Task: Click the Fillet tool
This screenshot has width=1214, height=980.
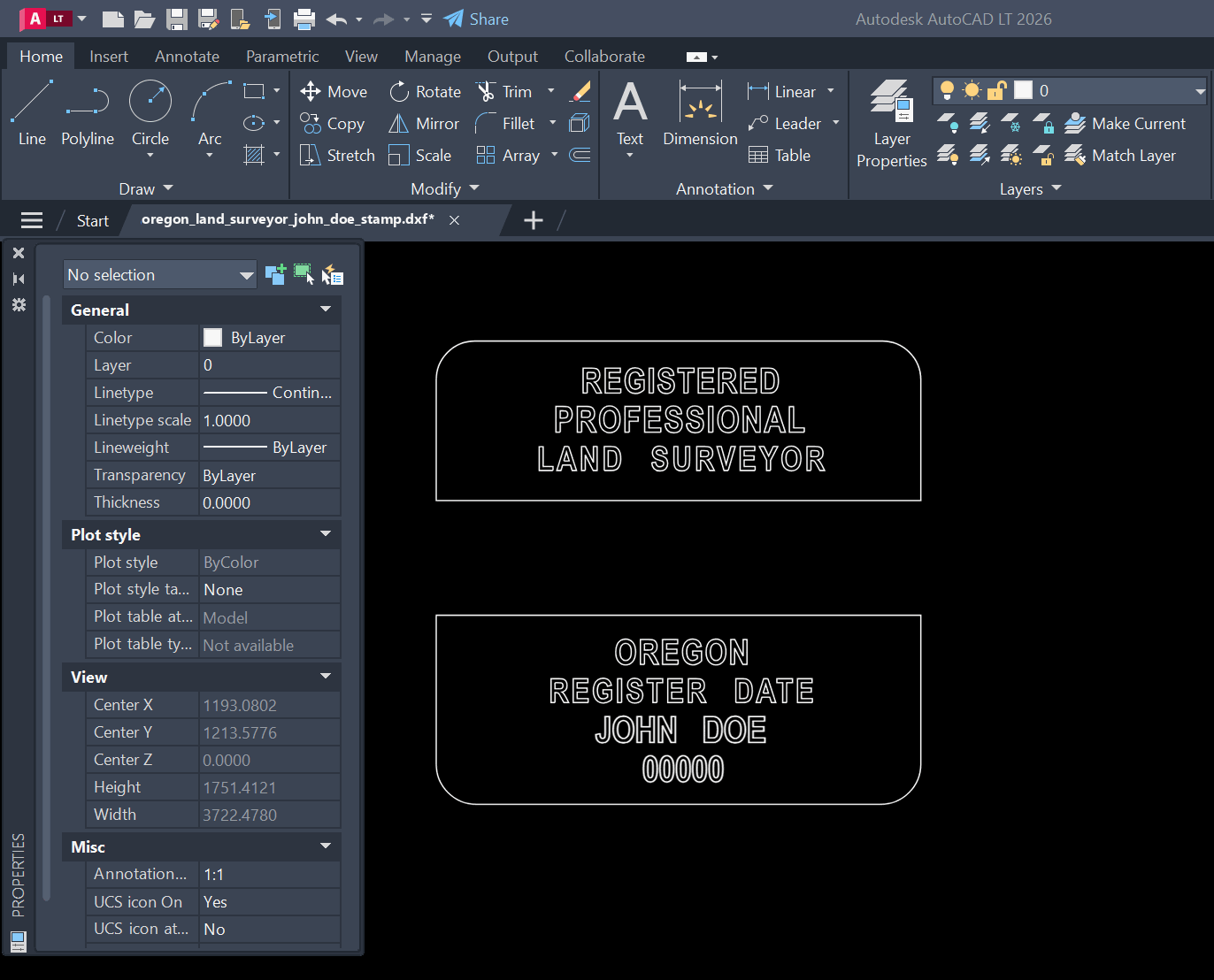Action: [x=505, y=124]
